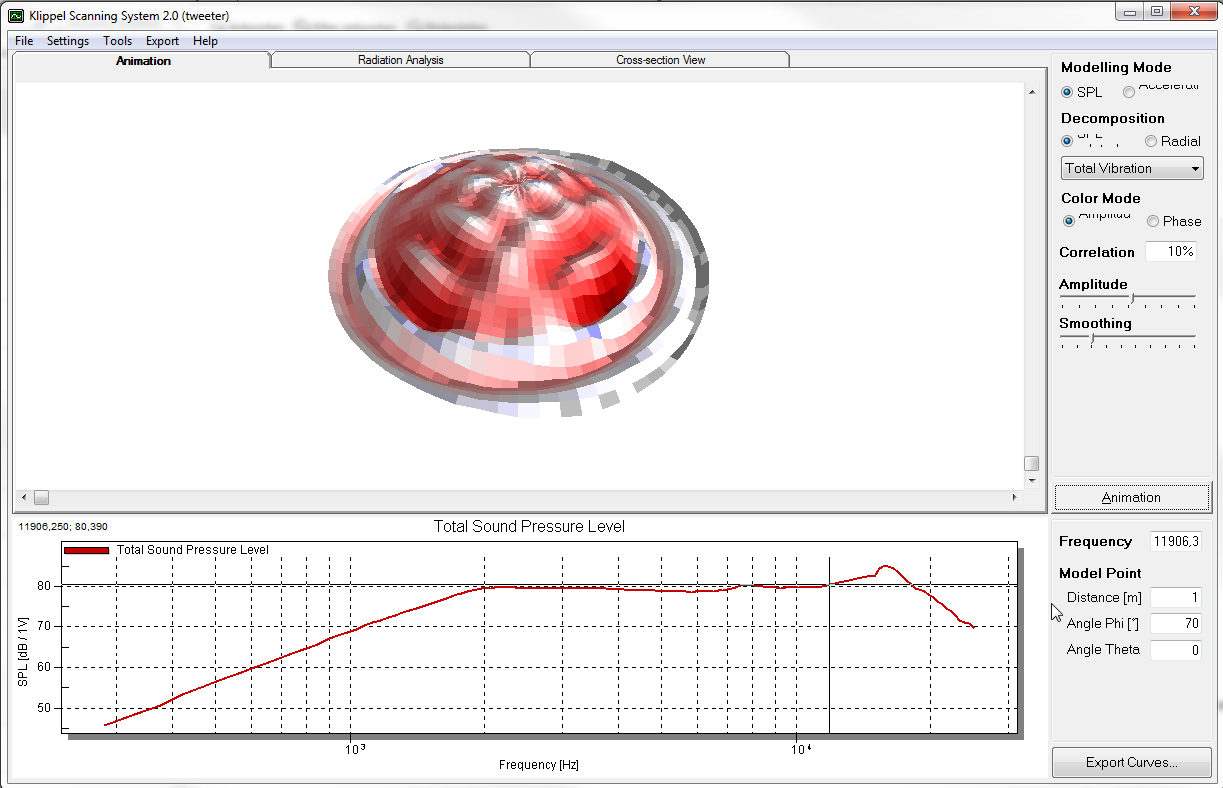The width and height of the screenshot is (1223, 788).
Task: Click the Smoothing slider handle
Action: 1092,338
